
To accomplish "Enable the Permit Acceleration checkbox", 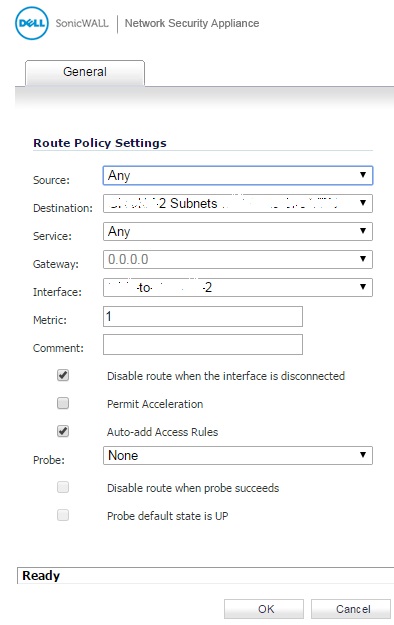I will tap(63, 403).
